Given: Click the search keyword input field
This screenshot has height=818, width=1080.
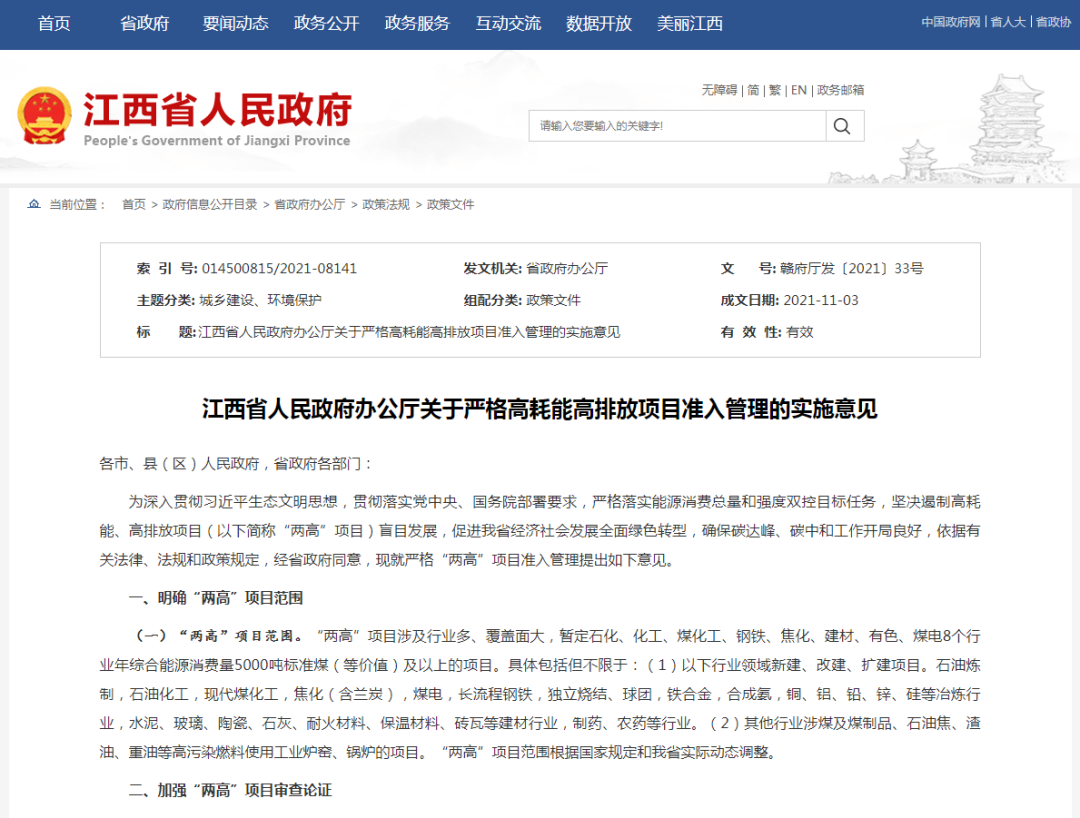Looking at the screenshot, I should pos(678,126).
